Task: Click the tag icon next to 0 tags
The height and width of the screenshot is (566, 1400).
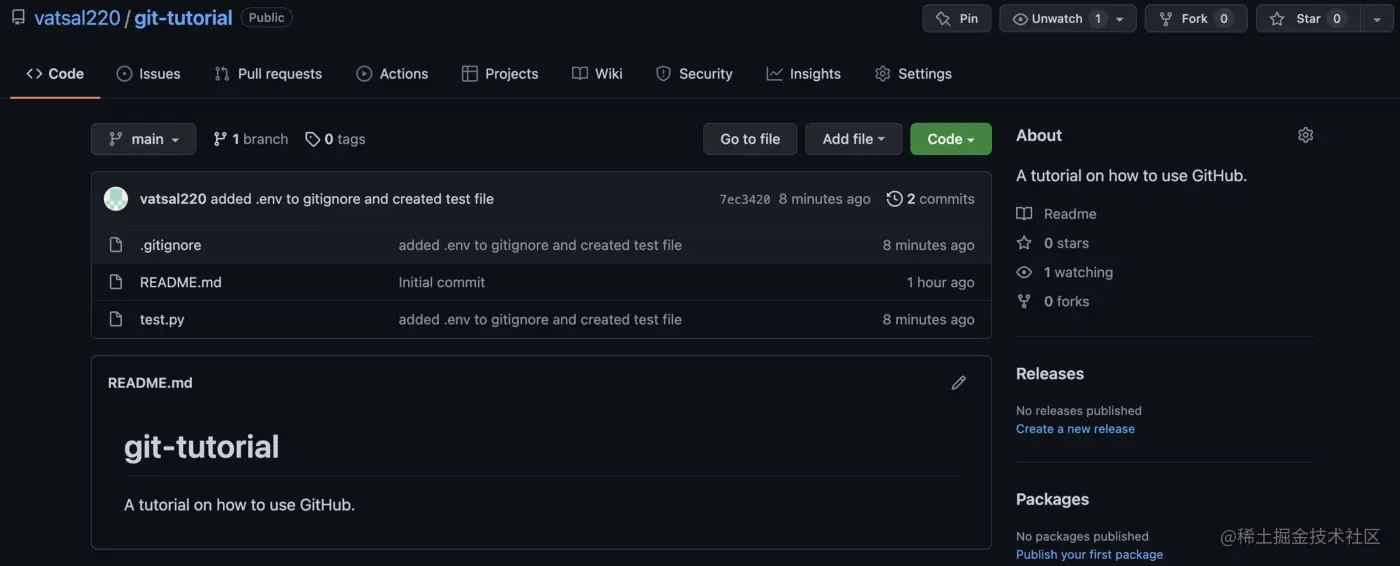Action: click(x=312, y=139)
